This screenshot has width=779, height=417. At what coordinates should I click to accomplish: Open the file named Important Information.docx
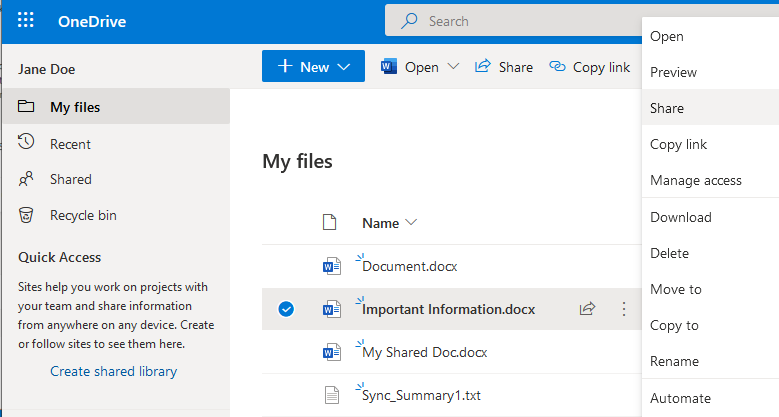tap(448, 309)
